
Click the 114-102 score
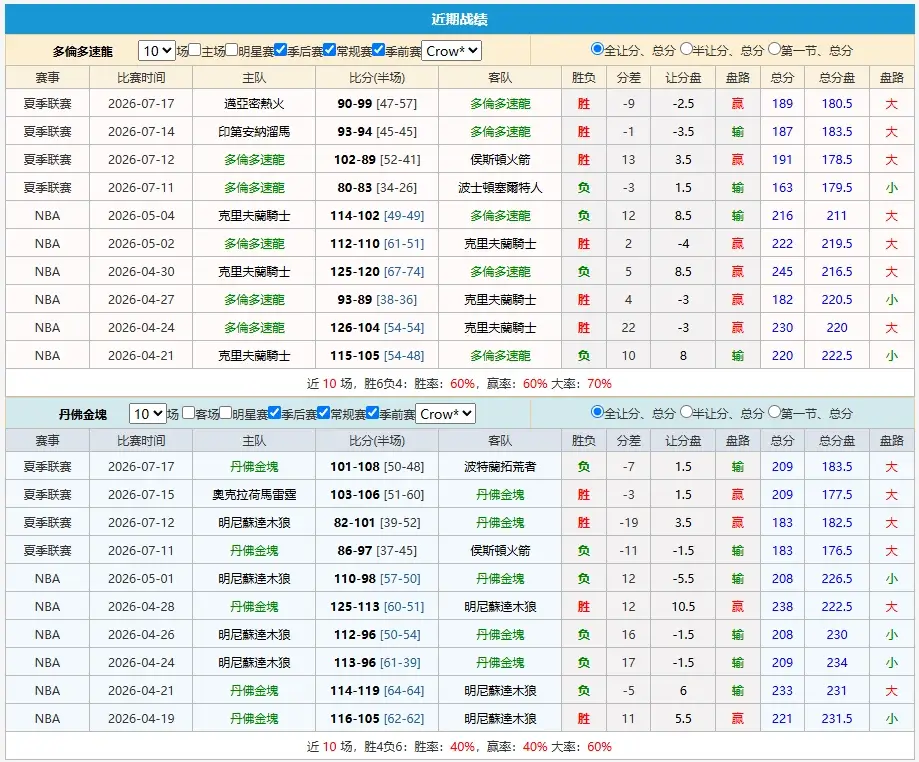click(355, 216)
